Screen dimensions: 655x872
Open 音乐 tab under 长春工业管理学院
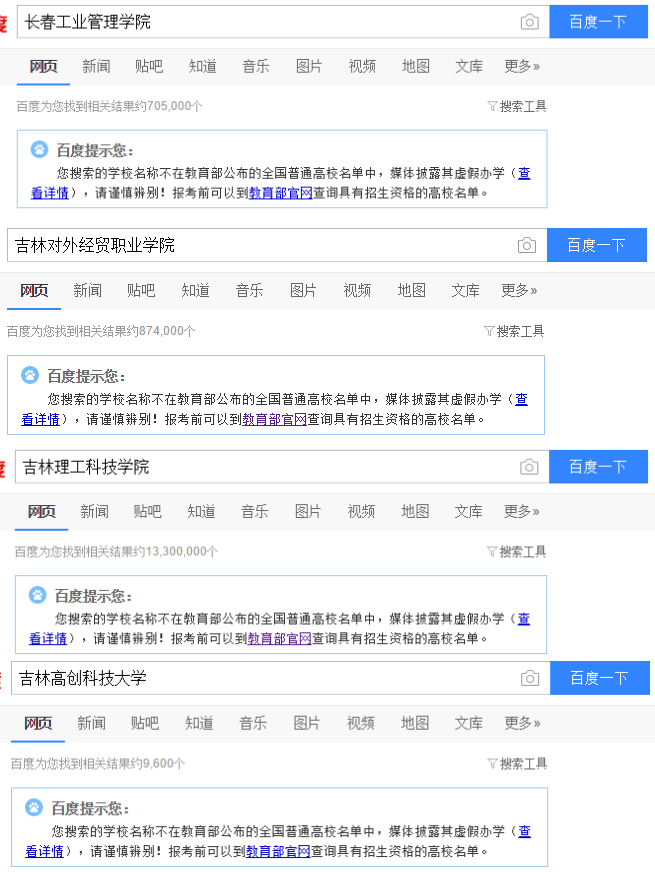(x=256, y=67)
